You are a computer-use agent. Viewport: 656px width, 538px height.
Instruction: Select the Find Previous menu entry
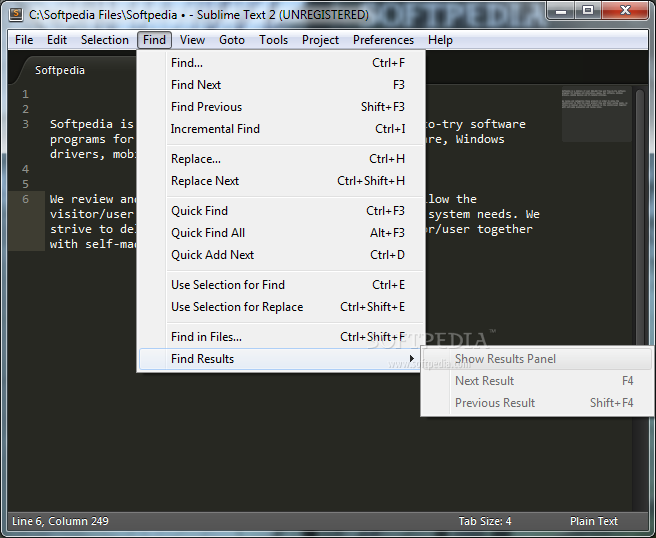(x=281, y=107)
